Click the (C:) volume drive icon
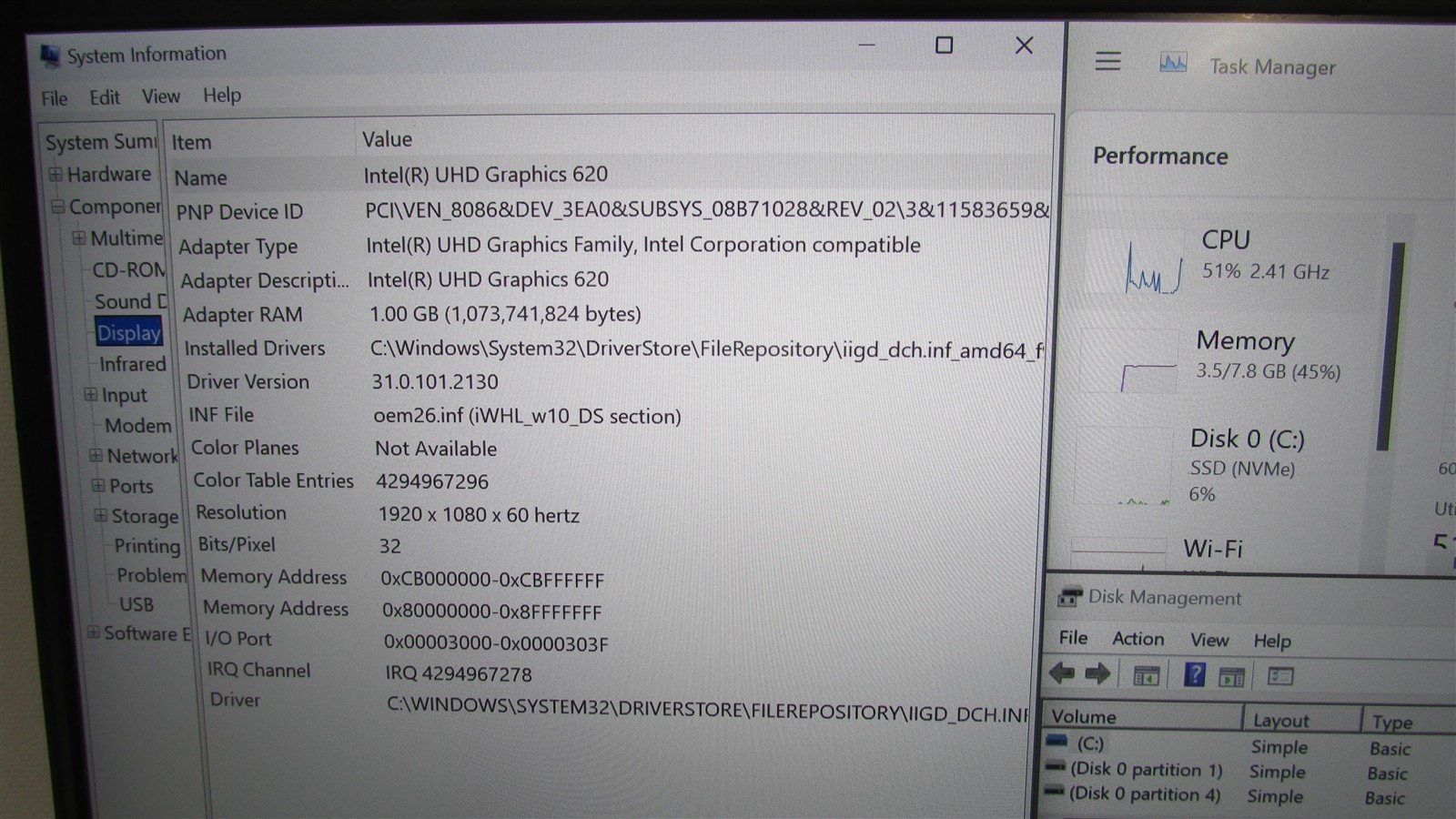The image size is (1456, 819). [1057, 741]
